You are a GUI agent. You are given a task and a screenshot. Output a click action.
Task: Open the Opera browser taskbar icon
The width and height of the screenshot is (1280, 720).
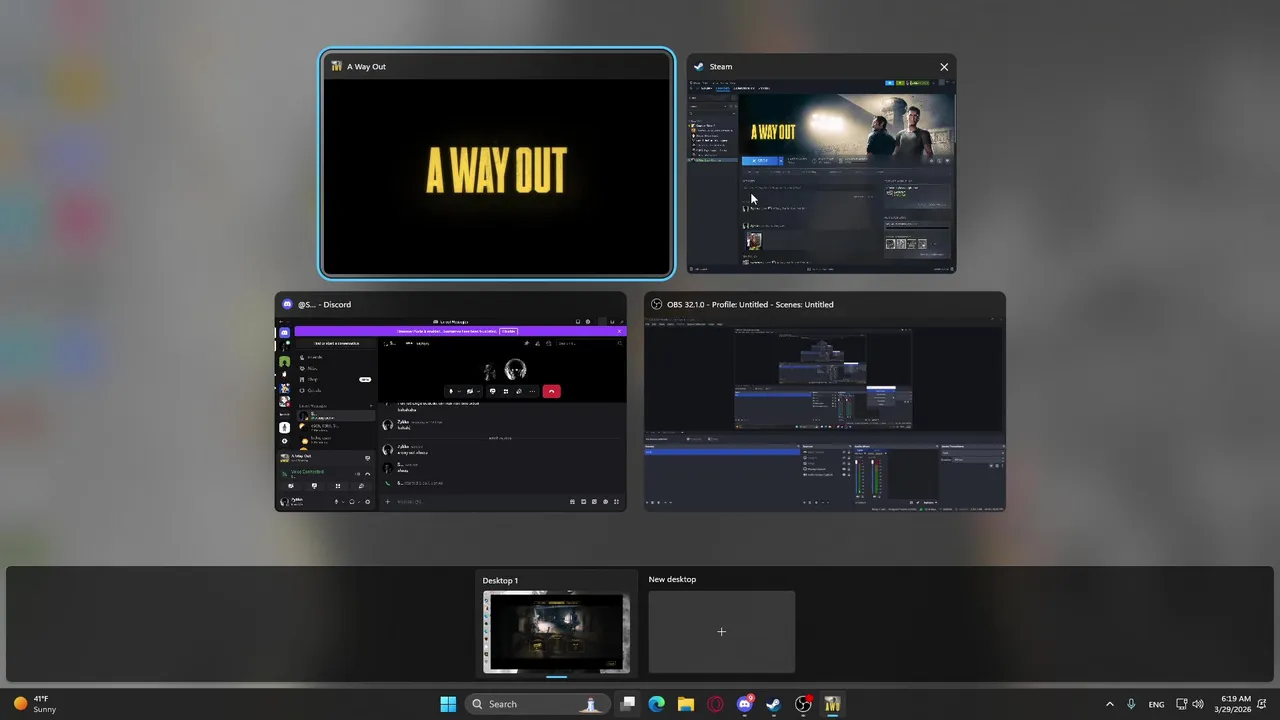click(x=715, y=704)
